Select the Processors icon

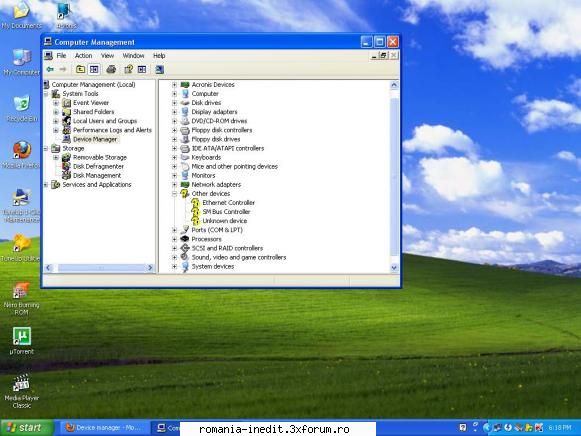click(x=185, y=239)
